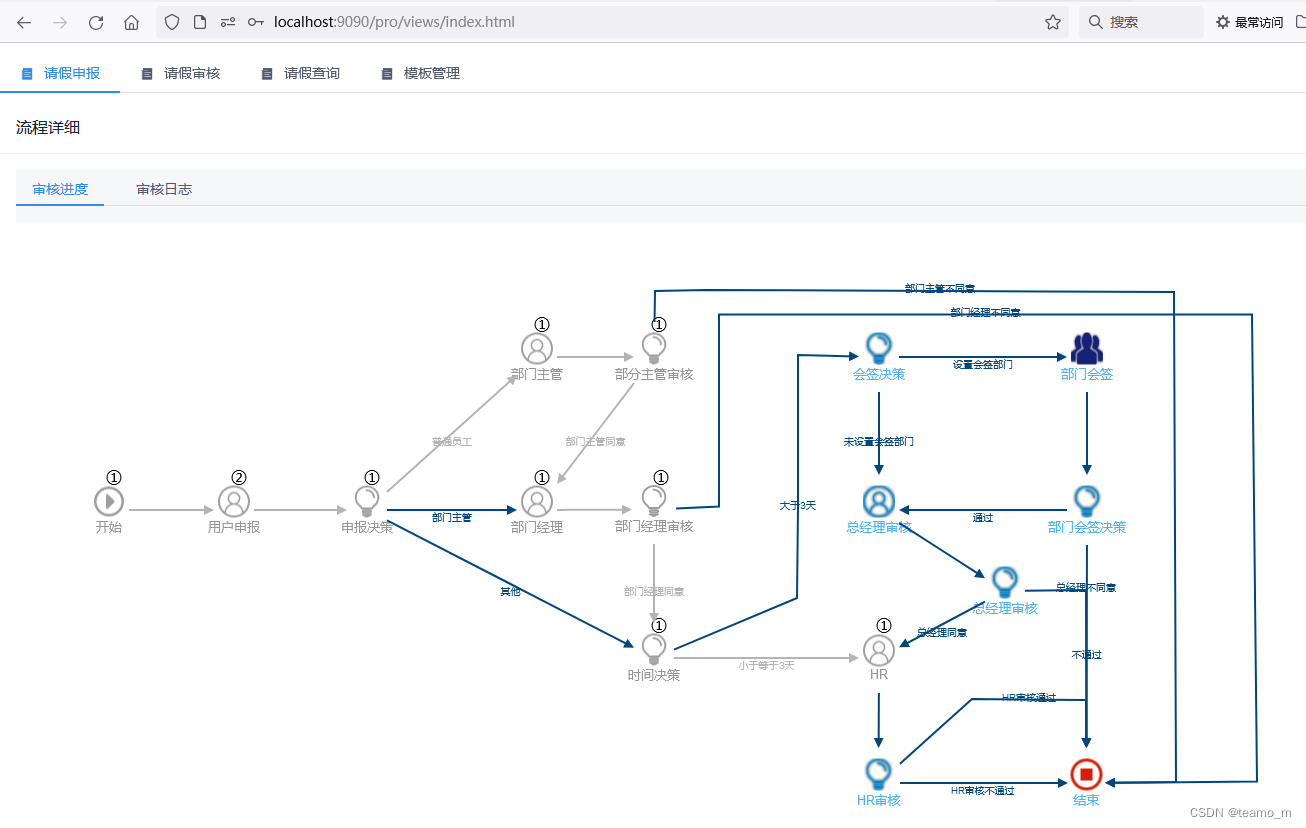Click the 其他 edge label

510,592
